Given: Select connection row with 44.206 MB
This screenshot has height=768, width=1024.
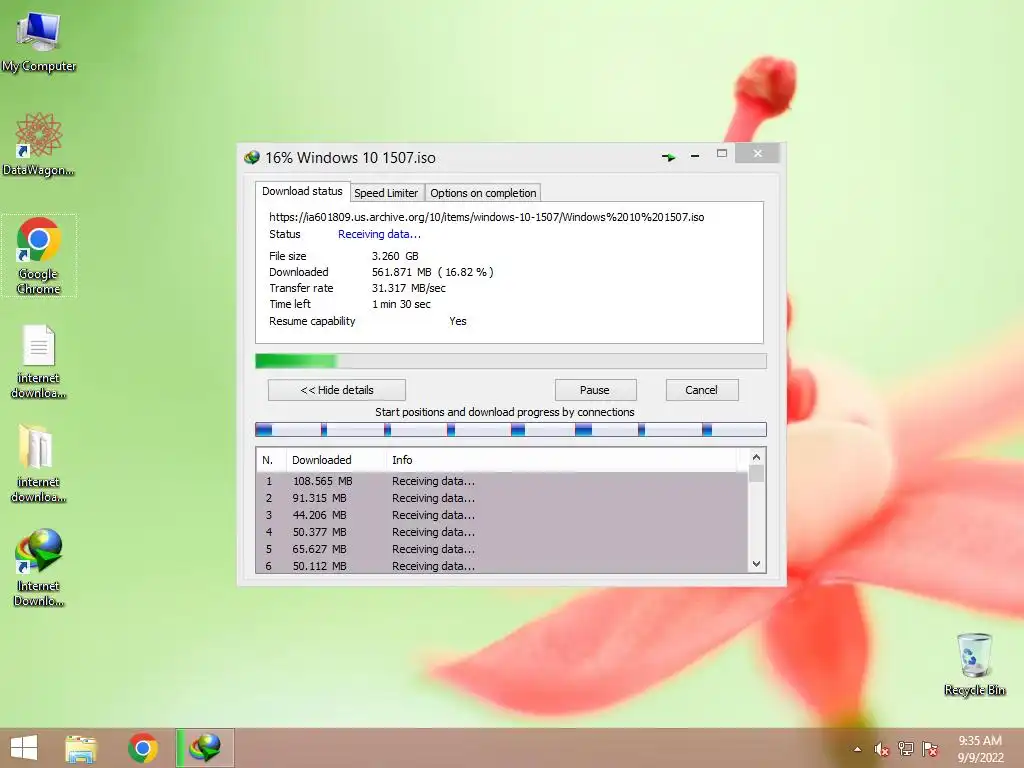Looking at the screenshot, I should pyautogui.click(x=502, y=515).
